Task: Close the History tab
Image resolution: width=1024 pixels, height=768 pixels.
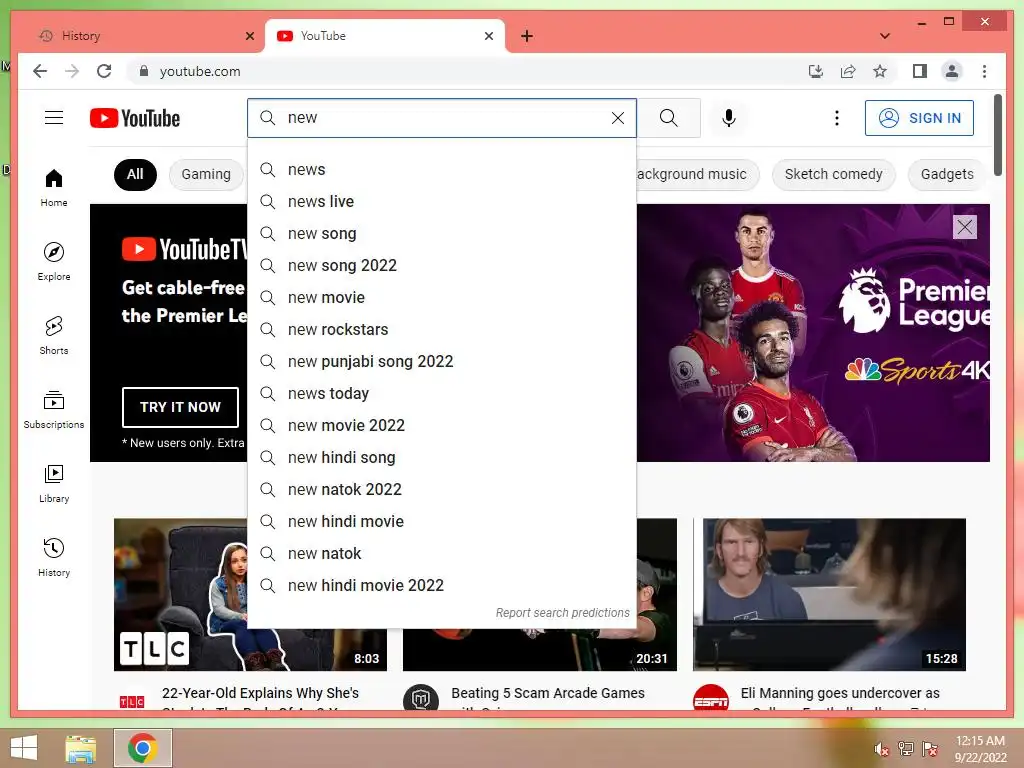Action: coord(249,36)
